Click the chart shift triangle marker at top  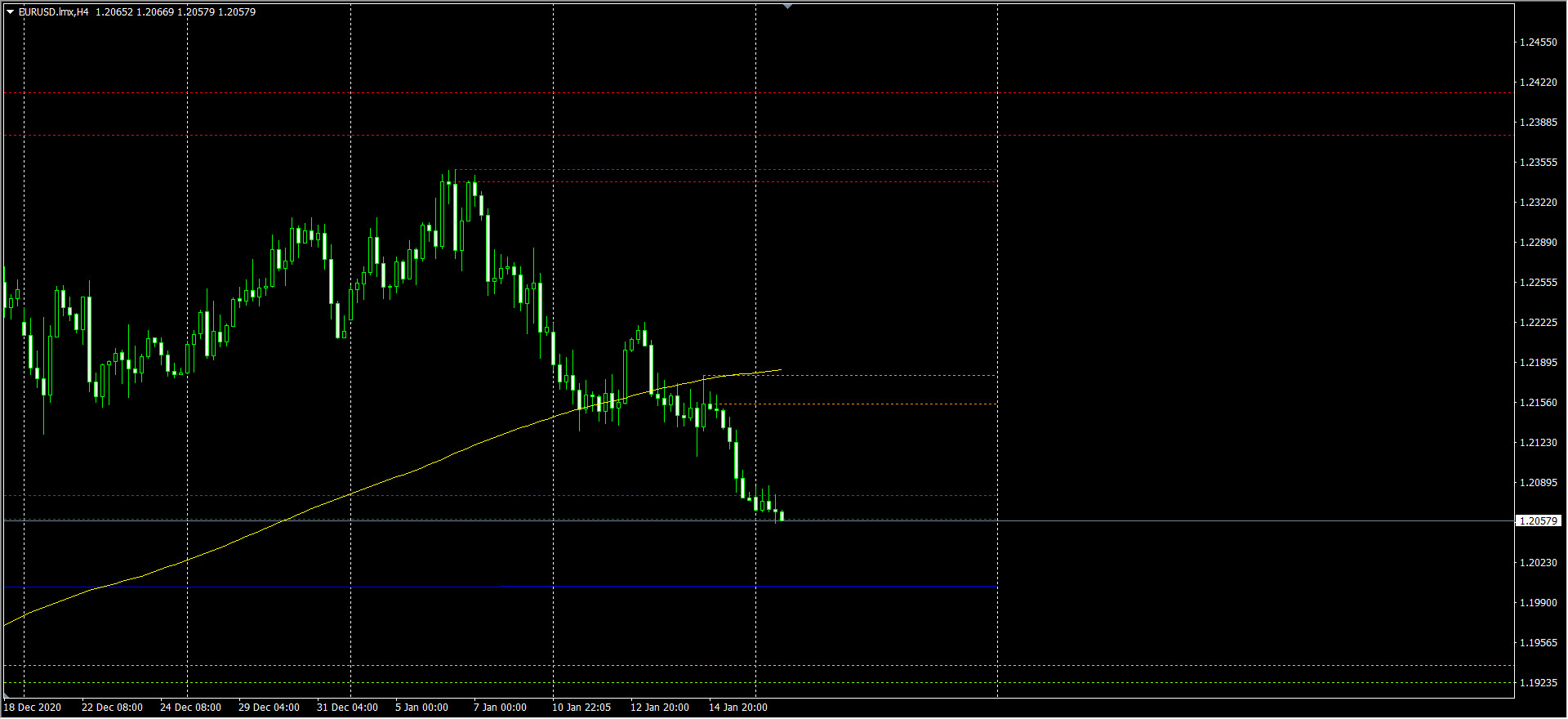click(x=787, y=7)
